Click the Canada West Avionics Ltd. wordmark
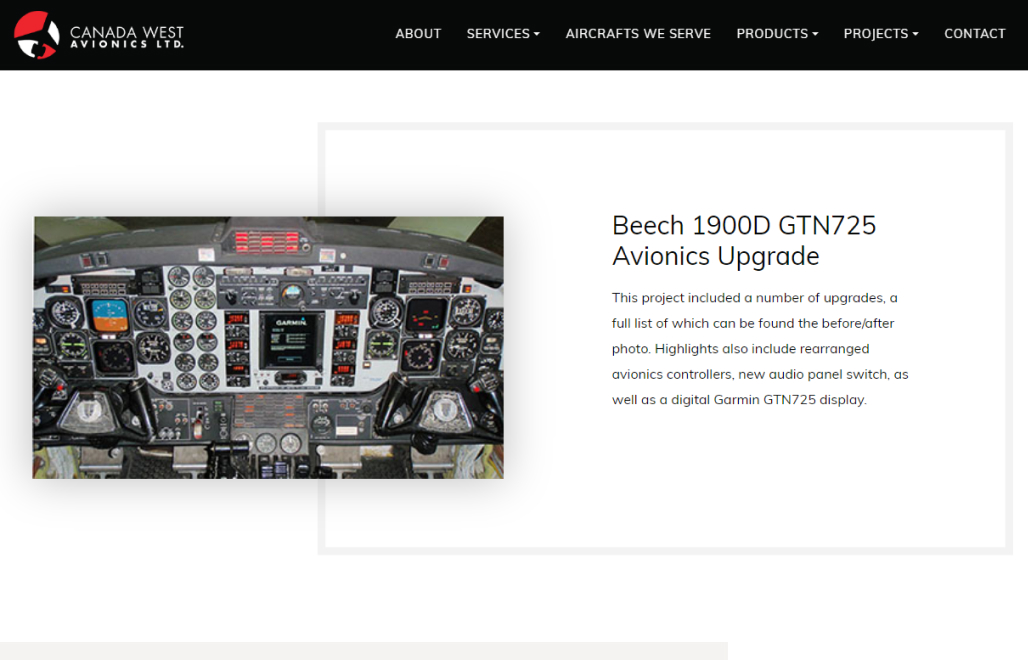Screen dimensions: 1028x660 coord(127,37)
